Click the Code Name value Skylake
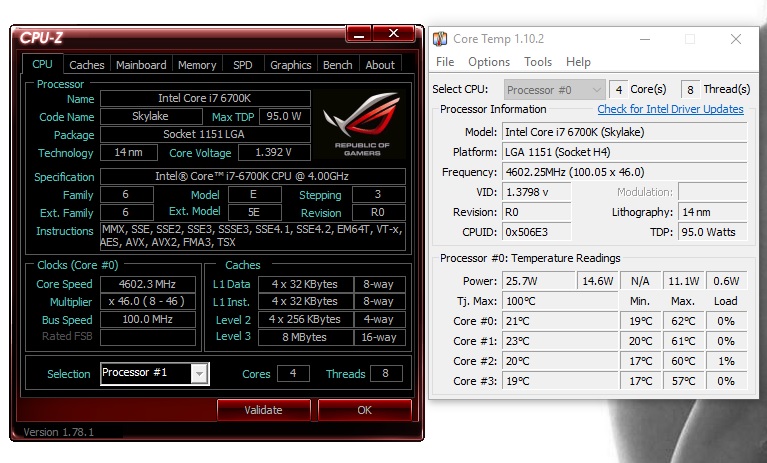The image size is (767, 463). click(x=151, y=116)
